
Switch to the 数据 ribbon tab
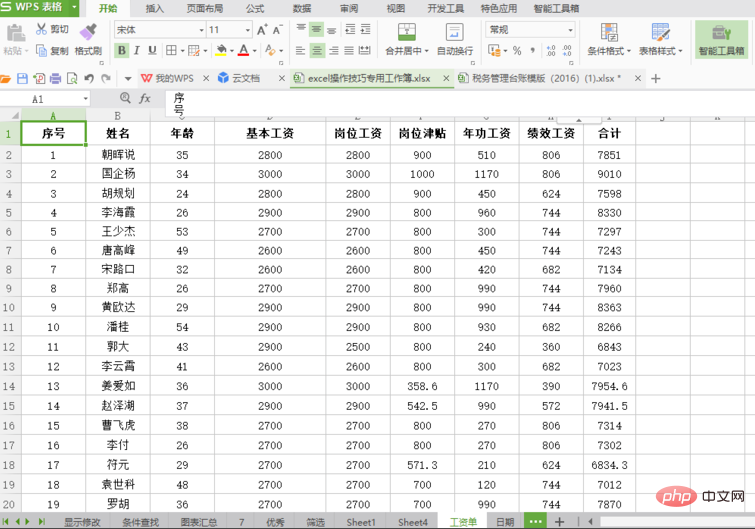point(302,8)
